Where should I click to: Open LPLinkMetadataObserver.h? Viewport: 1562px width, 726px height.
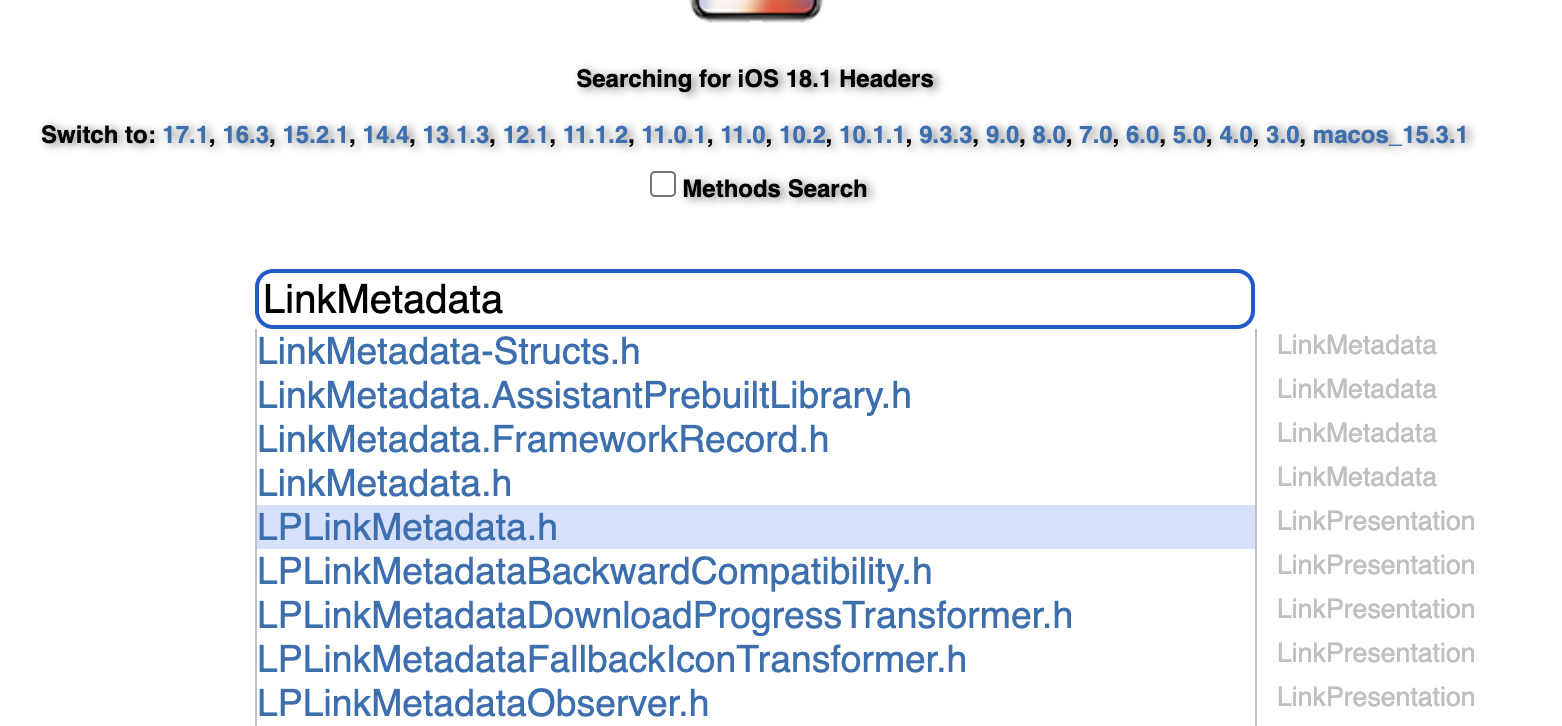pyautogui.click(x=482, y=702)
